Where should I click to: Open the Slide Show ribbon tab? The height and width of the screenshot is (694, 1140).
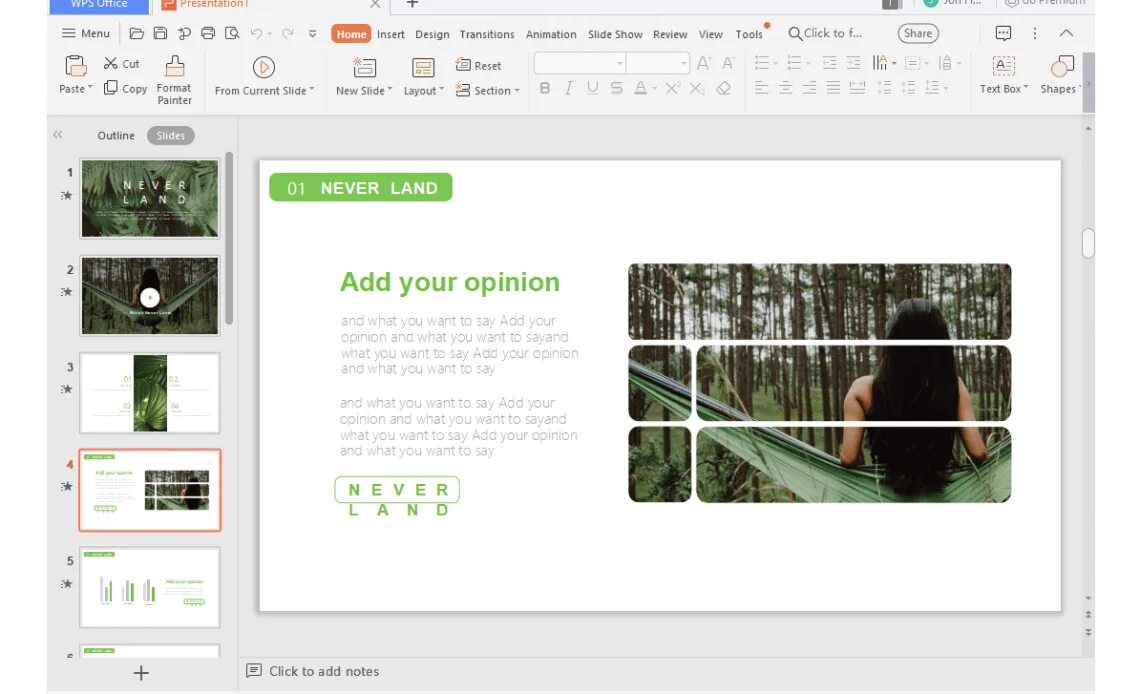[x=615, y=34]
